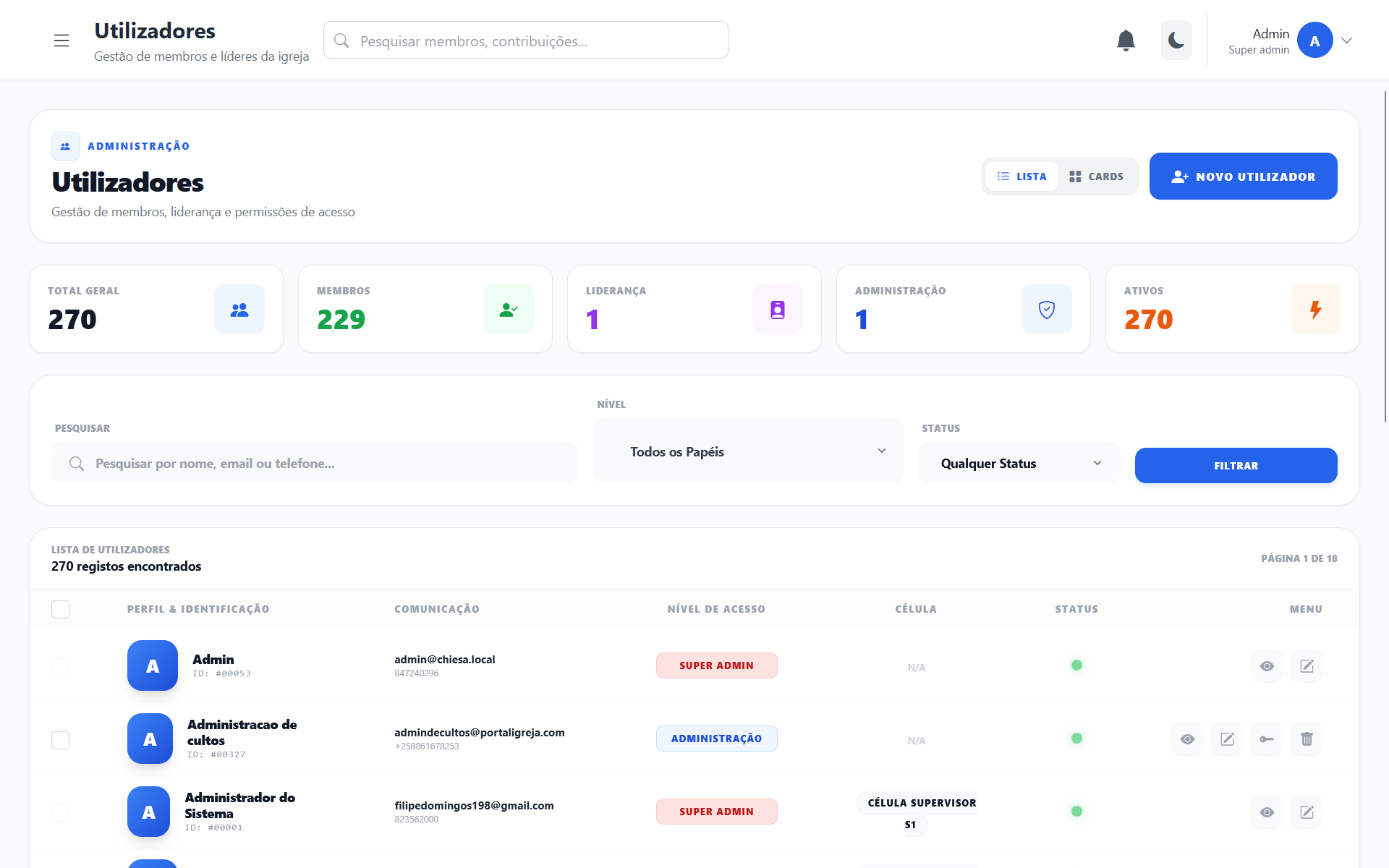Expand the Admin account menu chevron

pyautogui.click(x=1346, y=41)
